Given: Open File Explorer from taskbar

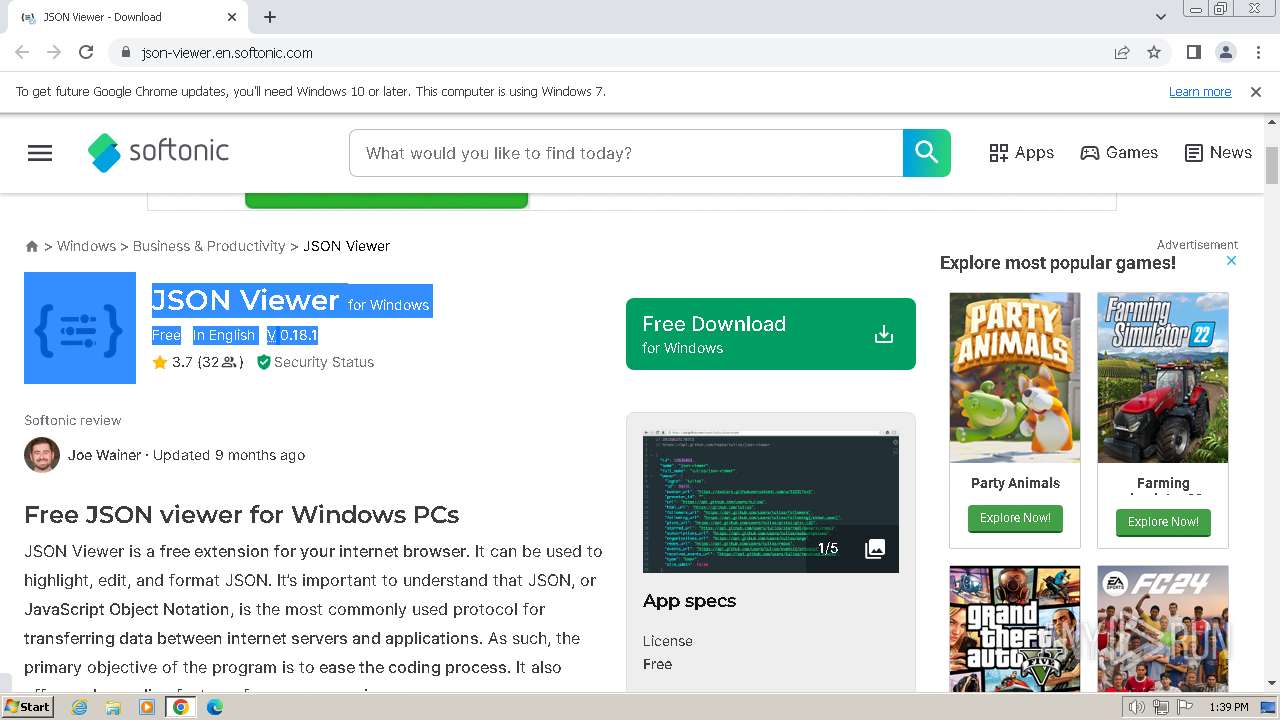Looking at the screenshot, I should [x=113, y=707].
